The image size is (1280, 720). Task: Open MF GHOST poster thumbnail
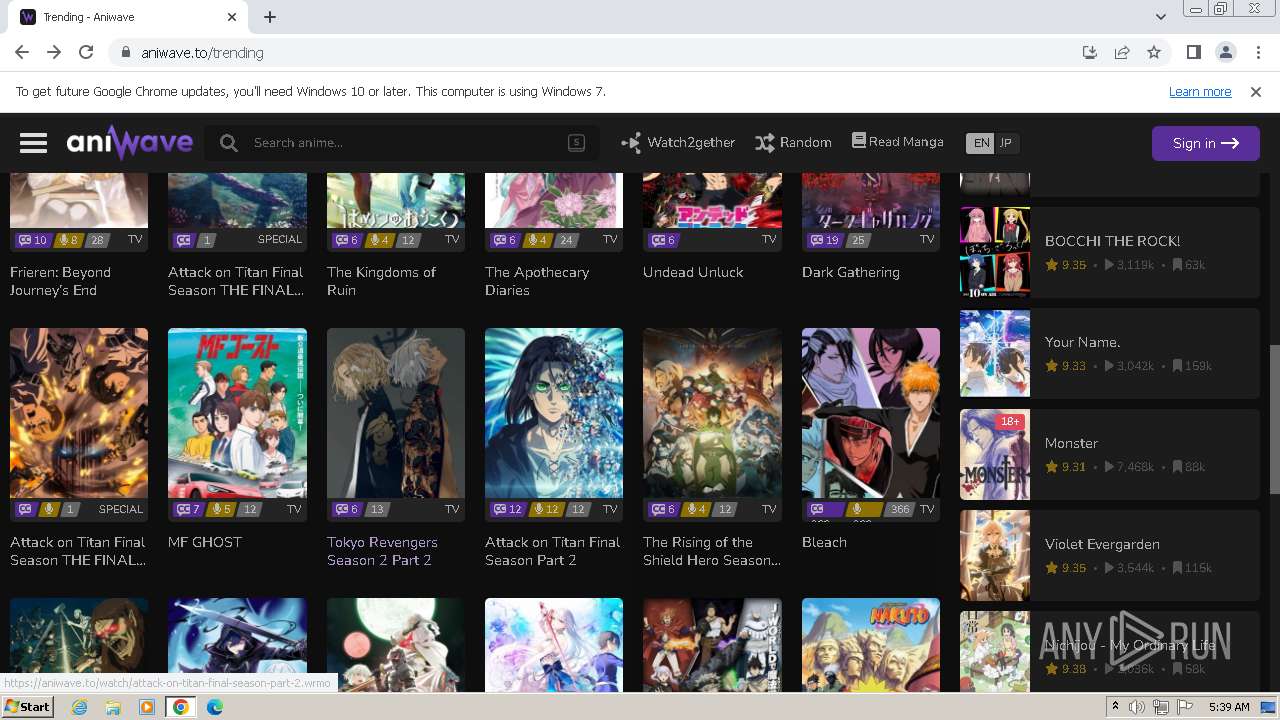click(237, 413)
